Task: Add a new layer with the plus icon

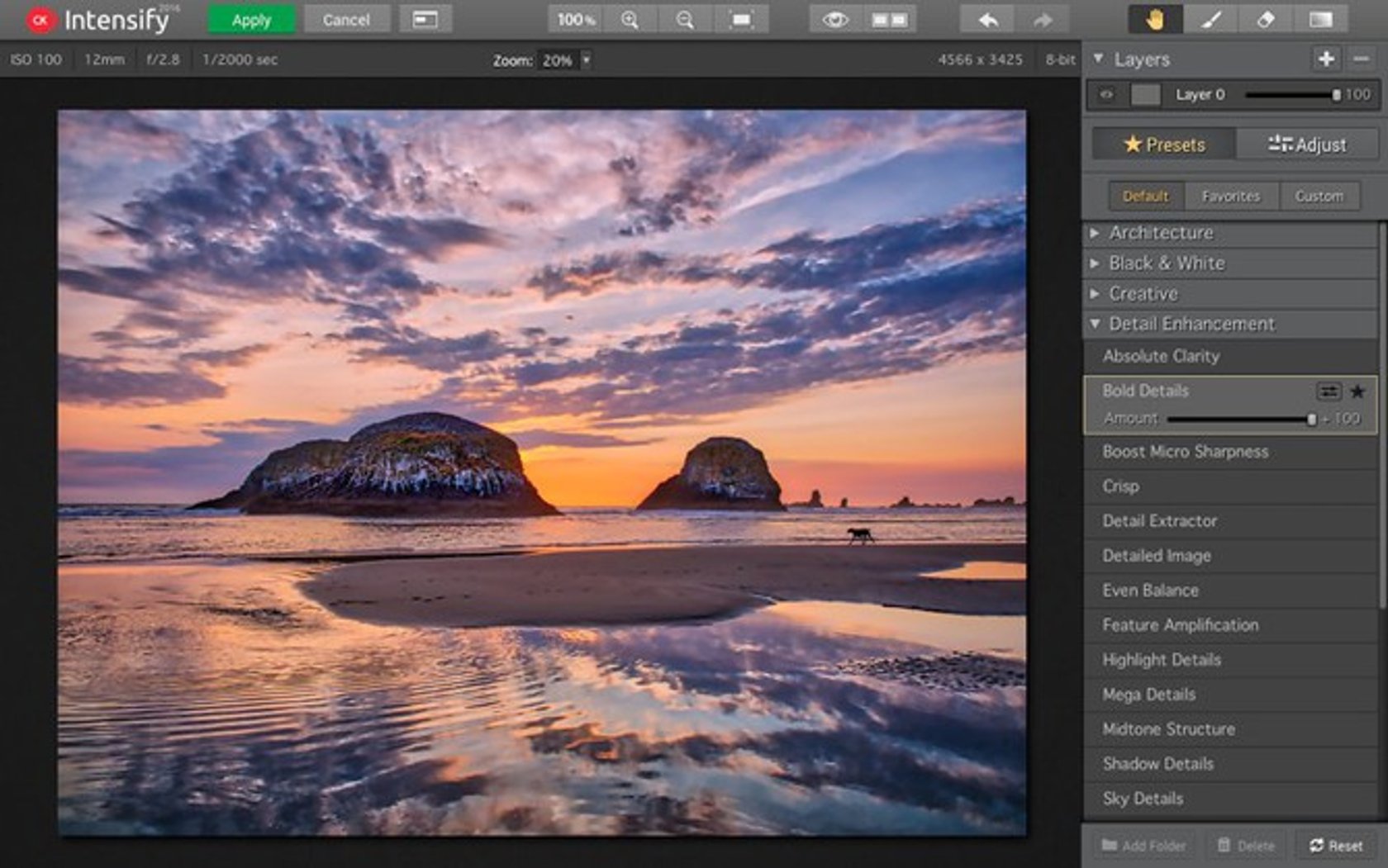Action: pyautogui.click(x=1327, y=59)
